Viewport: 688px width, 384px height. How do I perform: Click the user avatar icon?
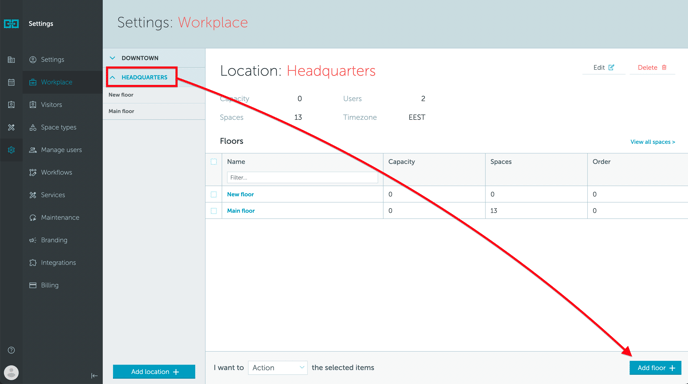click(x=11, y=373)
